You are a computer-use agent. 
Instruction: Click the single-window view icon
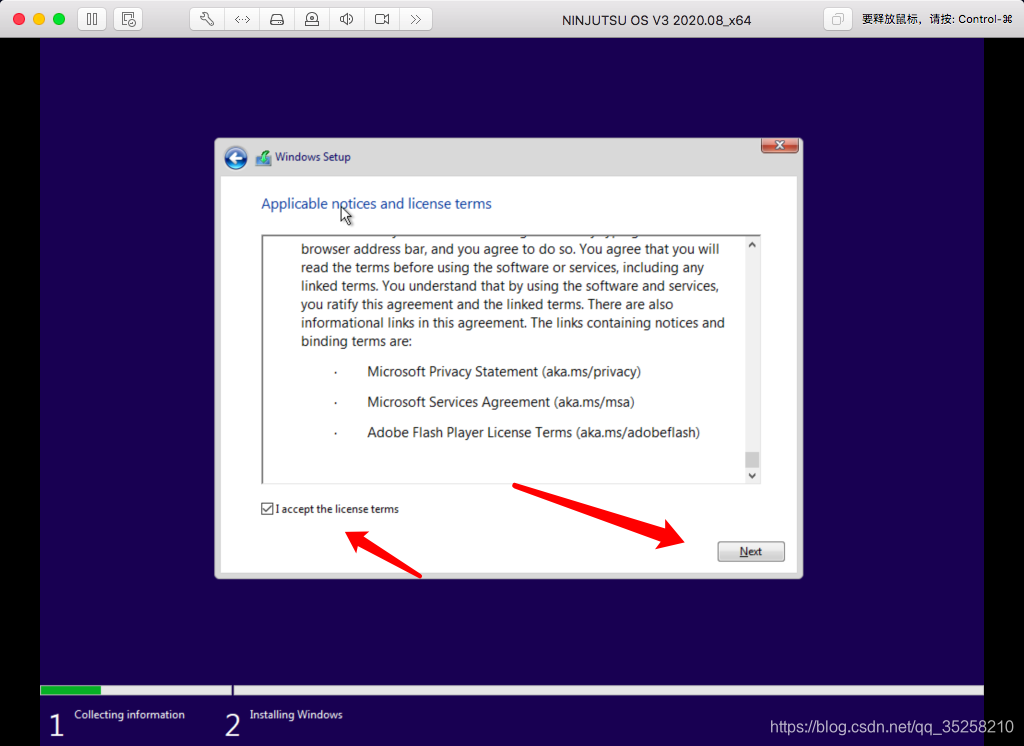837,20
